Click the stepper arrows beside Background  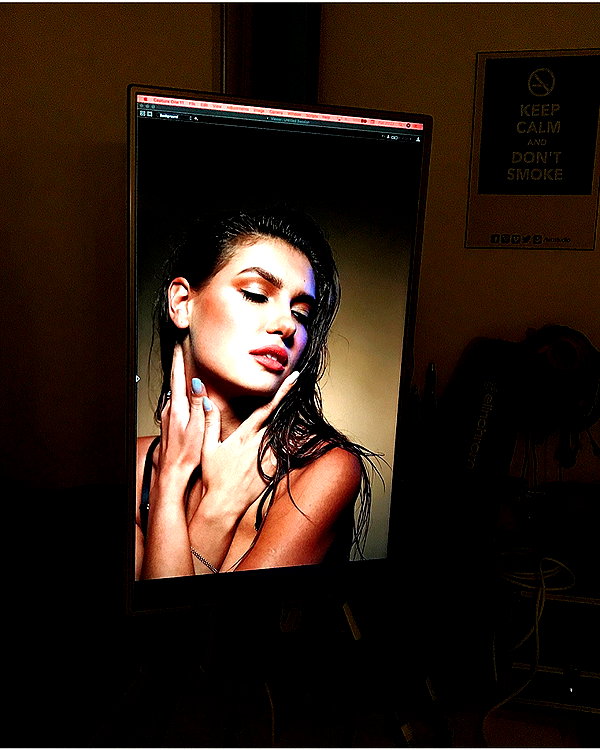[x=190, y=118]
